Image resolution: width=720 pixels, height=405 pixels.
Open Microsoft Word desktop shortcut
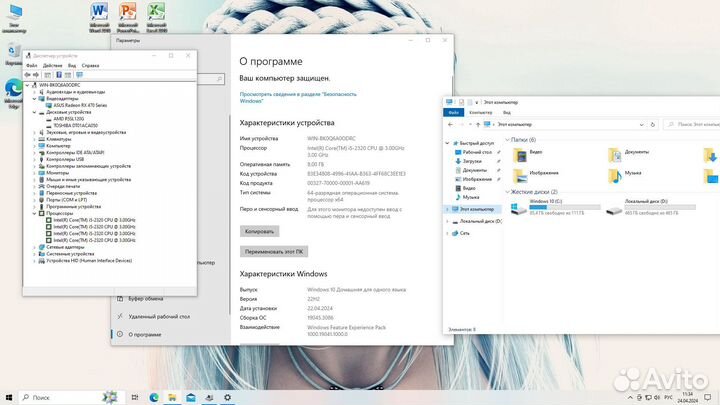tap(99, 17)
